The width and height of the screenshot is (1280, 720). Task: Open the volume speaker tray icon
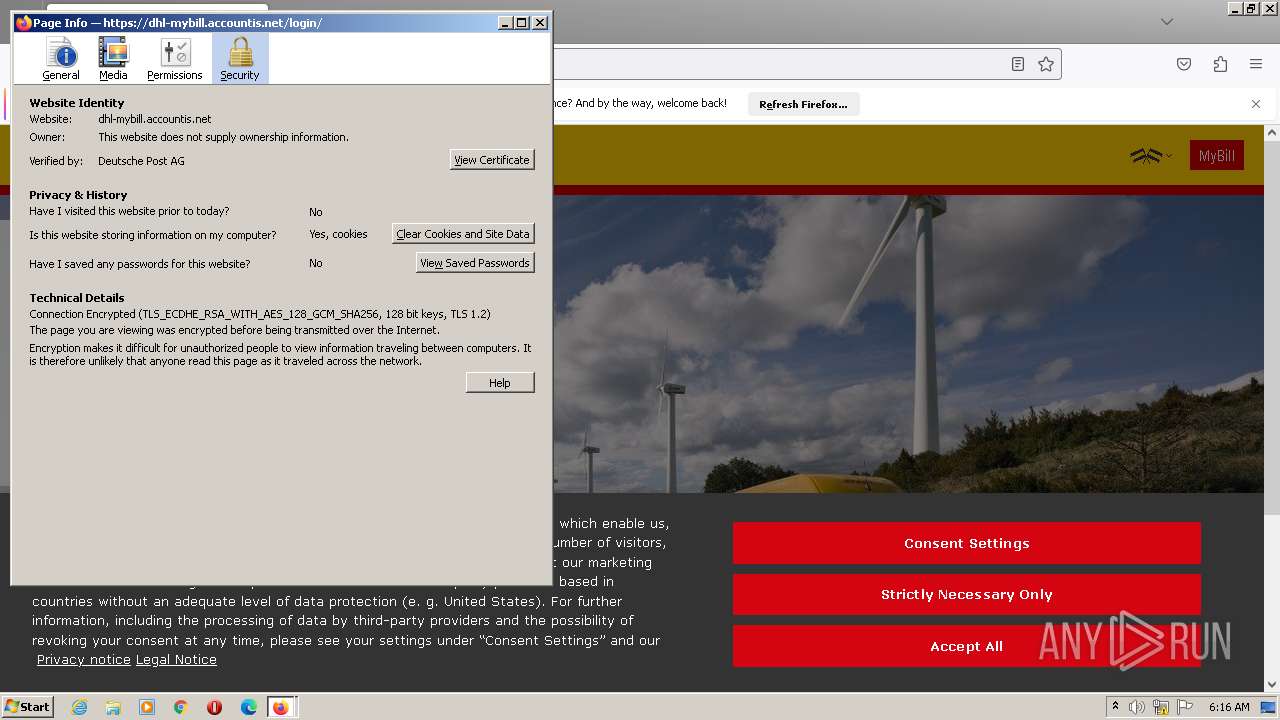pyautogui.click(x=1137, y=707)
